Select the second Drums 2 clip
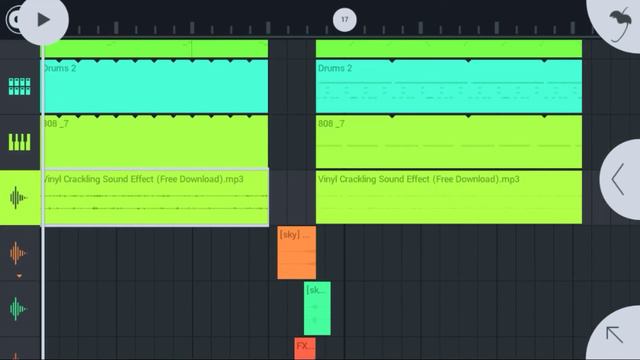The image size is (640, 360). [x=449, y=86]
